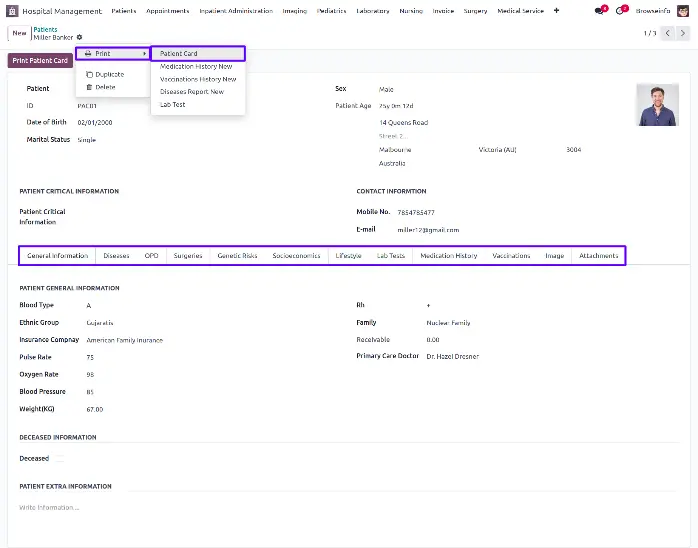Click the gear icon beside Miller Banker
Image resolution: width=698 pixels, height=548 pixels.
80,38
